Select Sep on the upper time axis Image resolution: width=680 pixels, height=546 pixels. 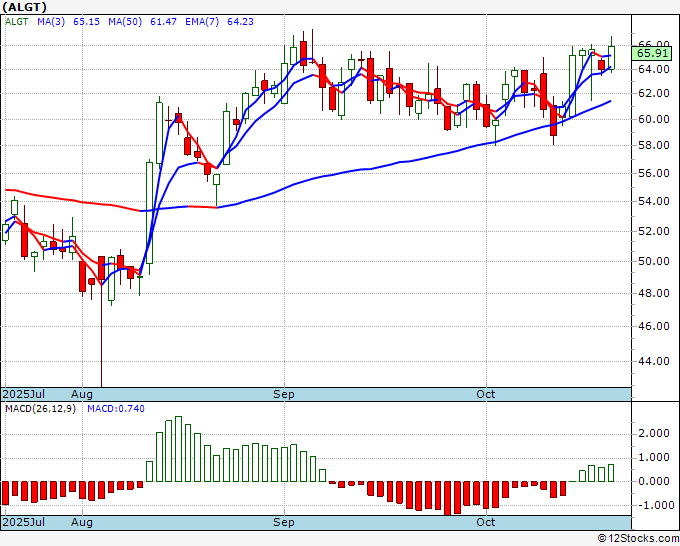pyautogui.click(x=284, y=394)
